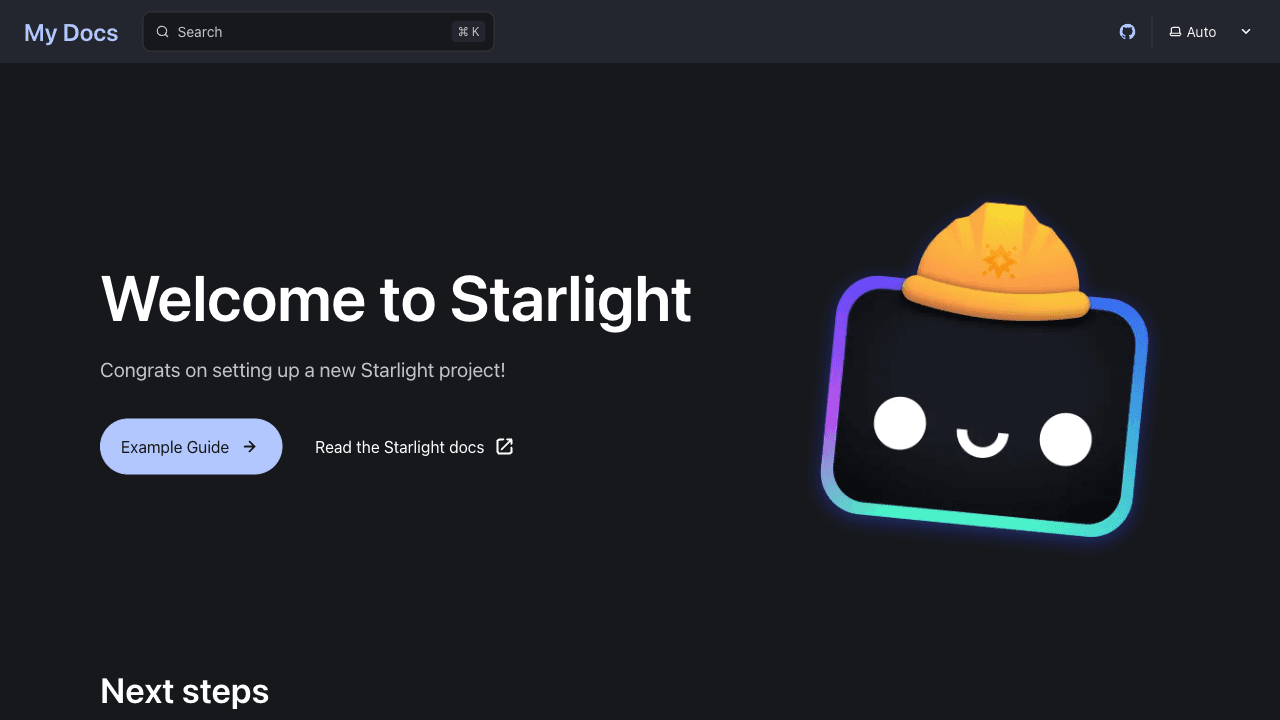Click the laptop icon beside Auto
This screenshot has height=720, width=1280.
(x=1175, y=33)
